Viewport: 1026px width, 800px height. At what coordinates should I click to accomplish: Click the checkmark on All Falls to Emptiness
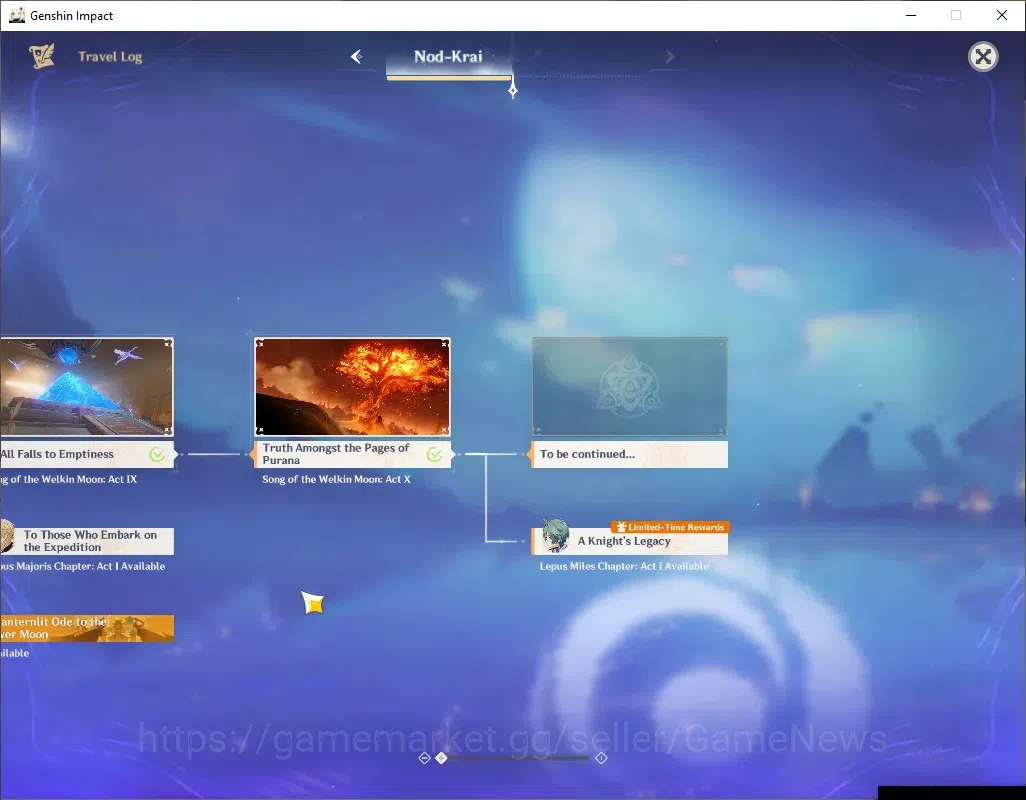(157, 454)
